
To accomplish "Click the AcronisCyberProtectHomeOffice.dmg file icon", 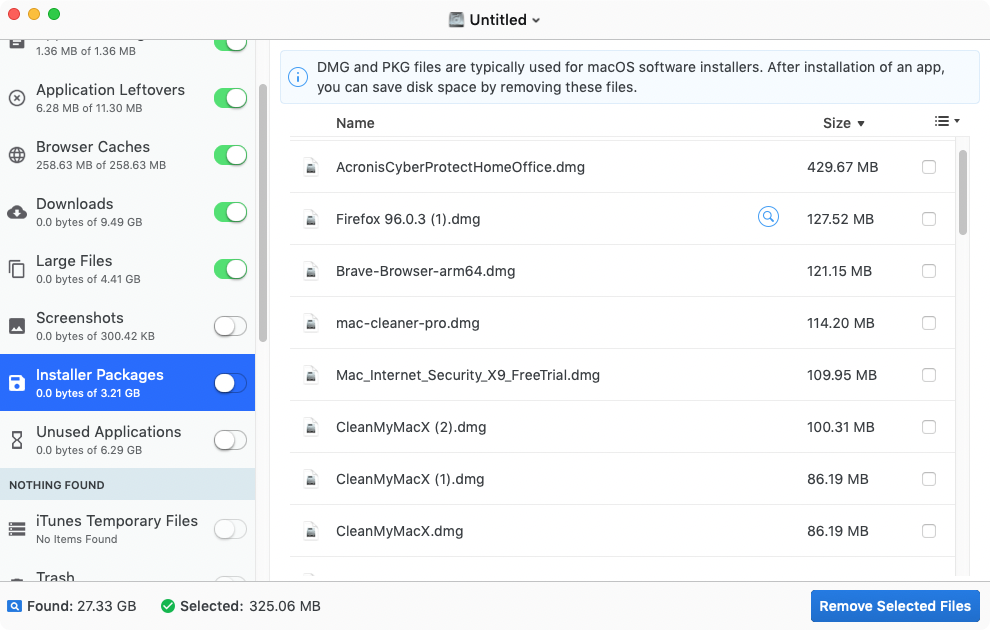I will pos(311,167).
